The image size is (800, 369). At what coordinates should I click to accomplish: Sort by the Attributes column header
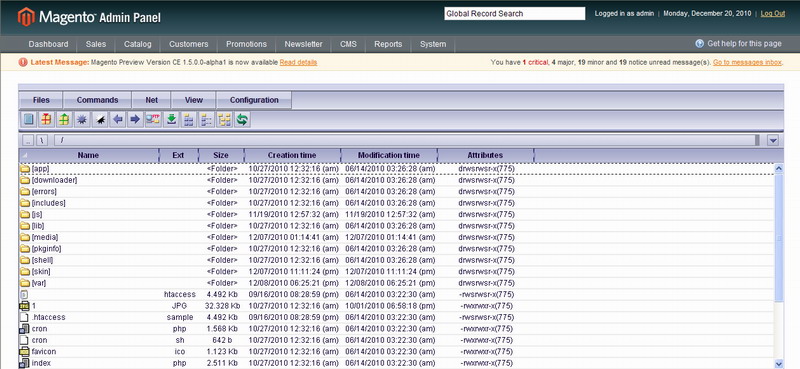pos(485,155)
